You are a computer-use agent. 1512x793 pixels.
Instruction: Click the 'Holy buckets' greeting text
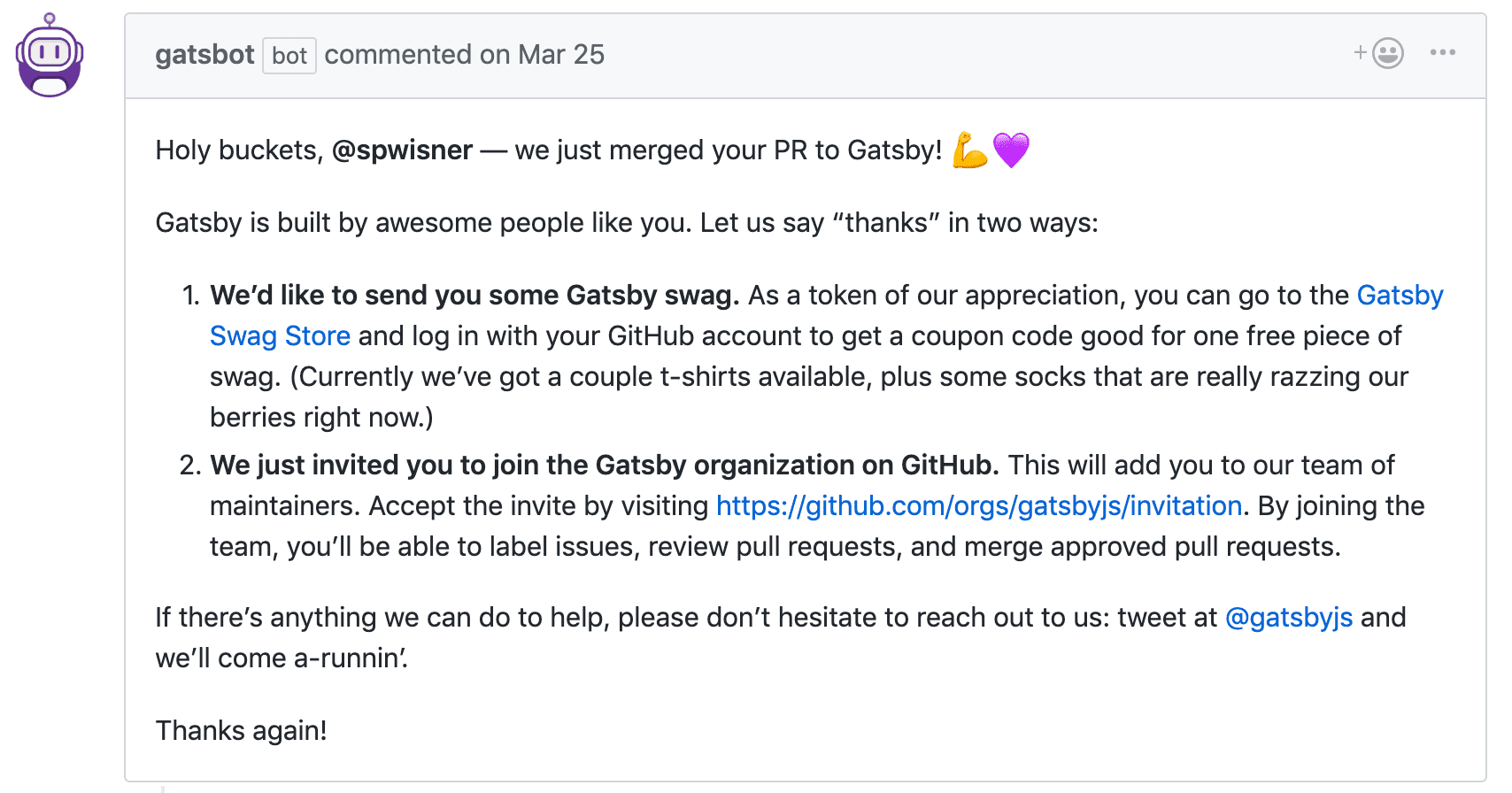pos(236,150)
